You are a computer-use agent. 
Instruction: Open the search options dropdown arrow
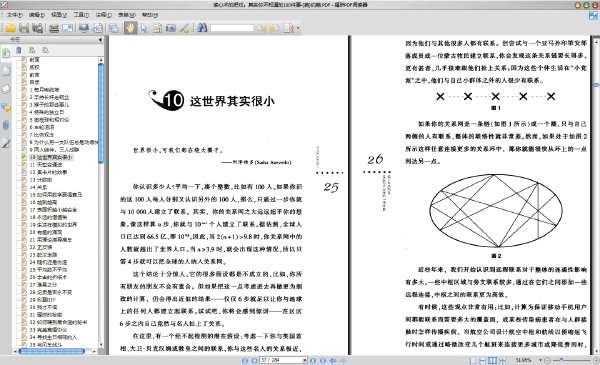(x=298, y=28)
